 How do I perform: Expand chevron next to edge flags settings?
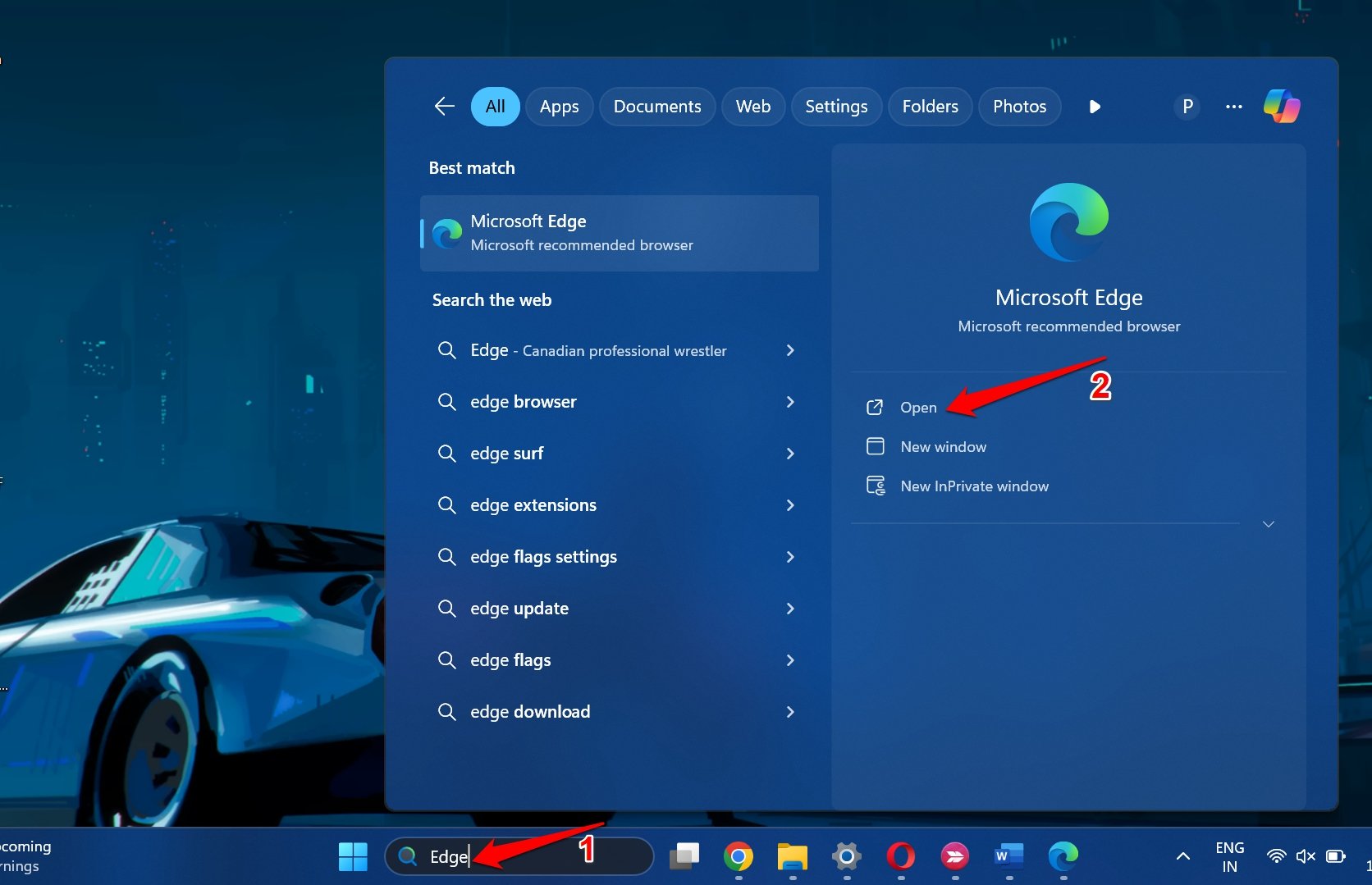point(790,557)
